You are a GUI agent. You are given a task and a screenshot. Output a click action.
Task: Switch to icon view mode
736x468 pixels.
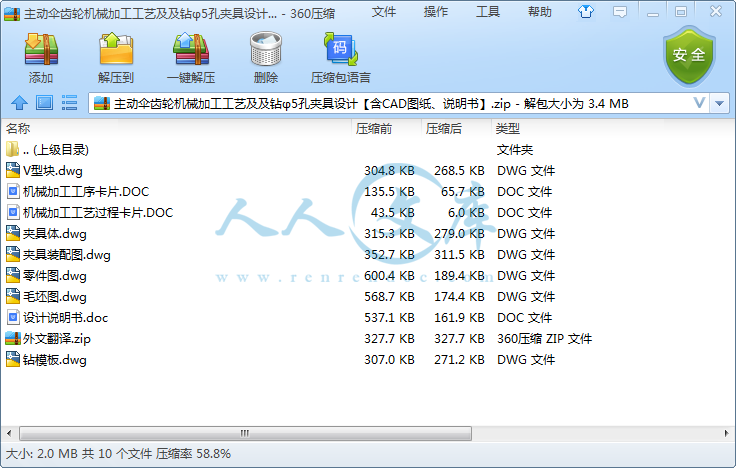(45, 103)
